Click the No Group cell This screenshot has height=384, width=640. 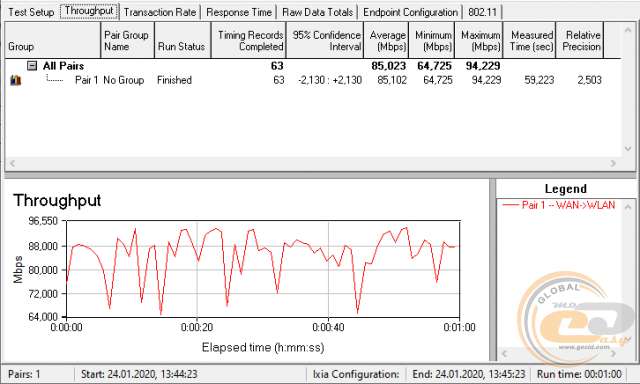click(x=124, y=80)
